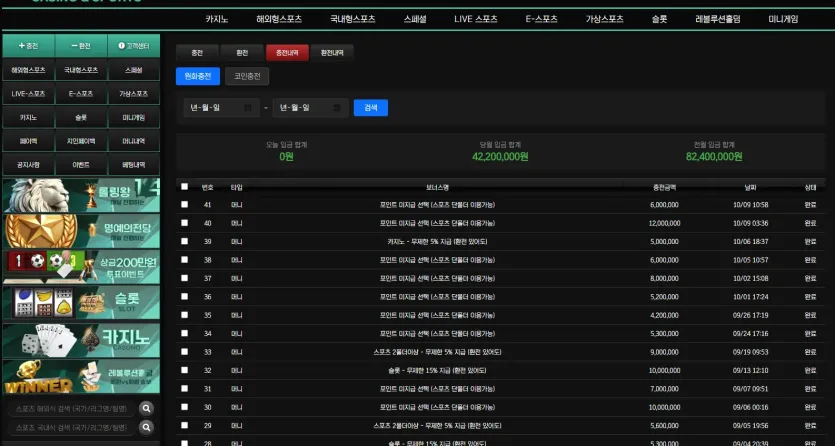Check the checkbox for row number 38
The height and width of the screenshot is (446, 835).
coord(184,260)
